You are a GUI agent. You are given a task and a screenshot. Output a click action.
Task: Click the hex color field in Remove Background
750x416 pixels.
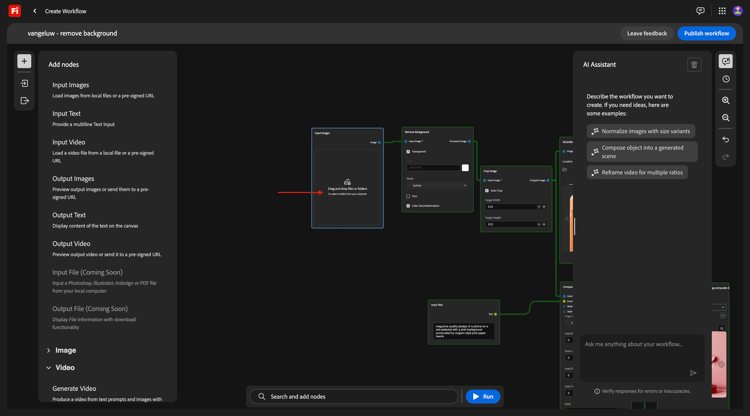pyautogui.click(x=433, y=168)
